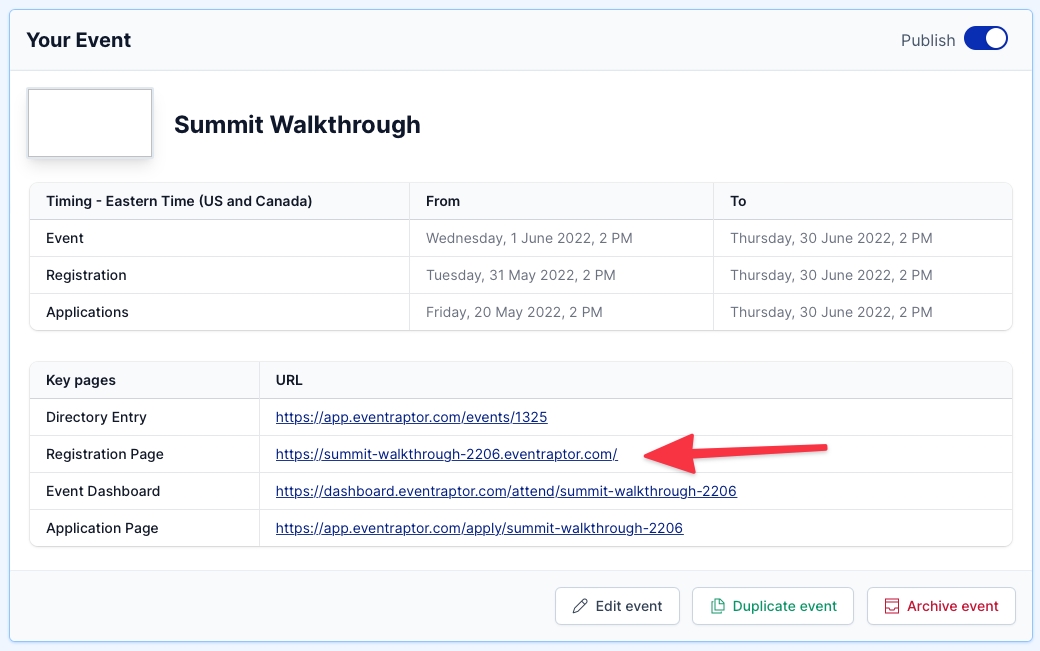Click the copy icon on Duplicate event

[717, 606]
